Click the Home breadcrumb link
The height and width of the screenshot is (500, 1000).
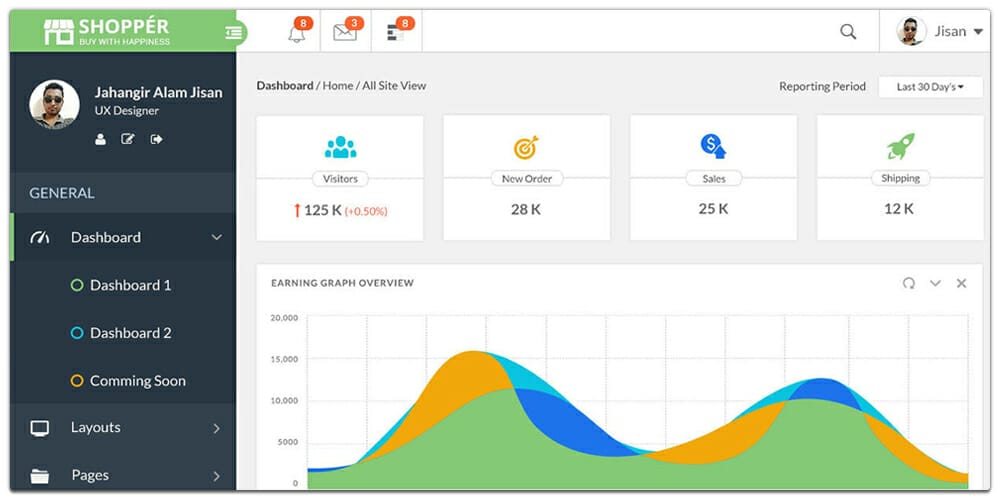pyautogui.click(x=337, y=85)
